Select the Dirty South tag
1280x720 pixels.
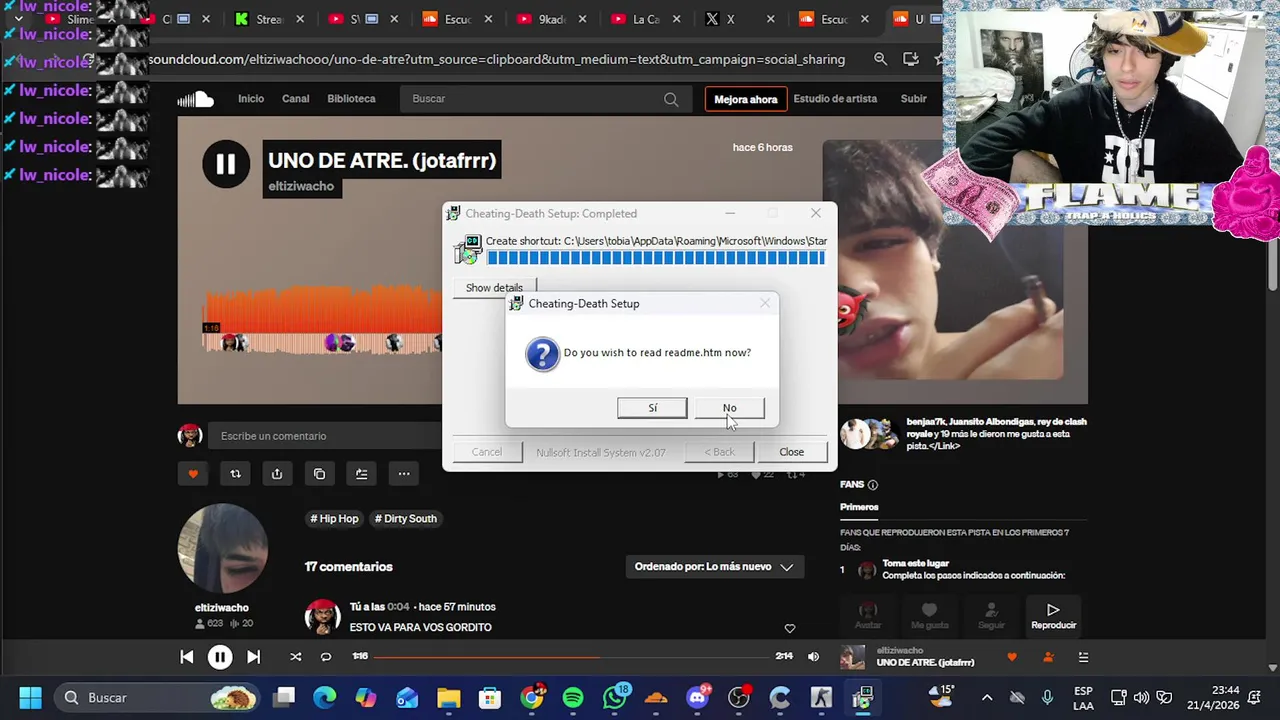click(x=405, y=519)
